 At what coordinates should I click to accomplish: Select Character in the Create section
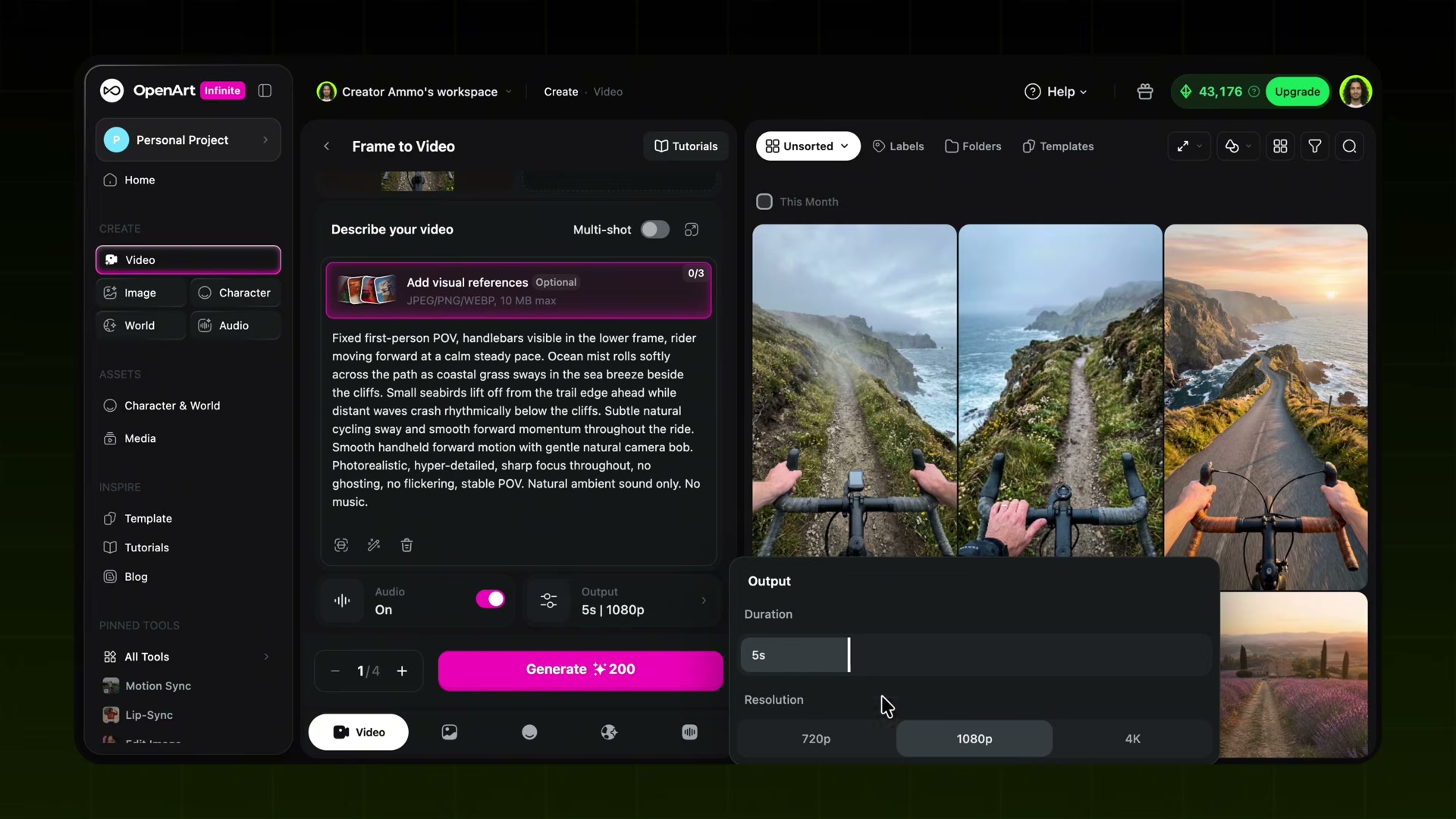pyautogui.click(x=235, y=293)
